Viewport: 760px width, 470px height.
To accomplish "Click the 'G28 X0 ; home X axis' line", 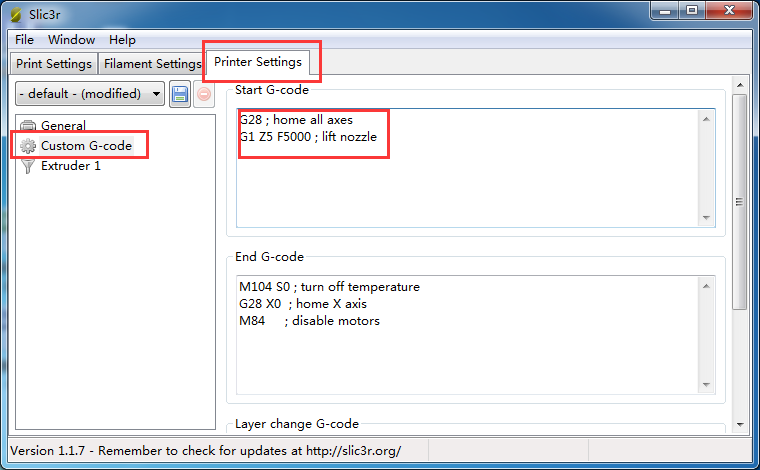I will 303,304.
